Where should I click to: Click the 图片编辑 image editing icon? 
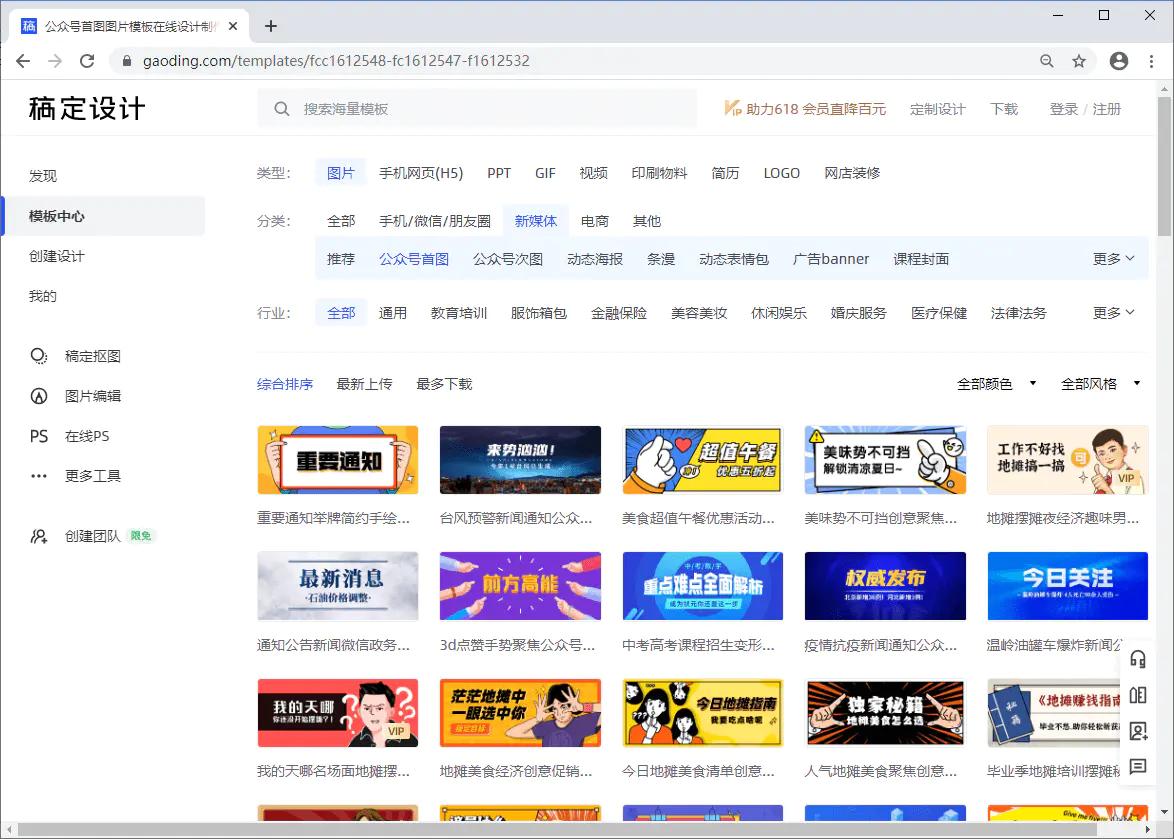(x=39, y=395)
